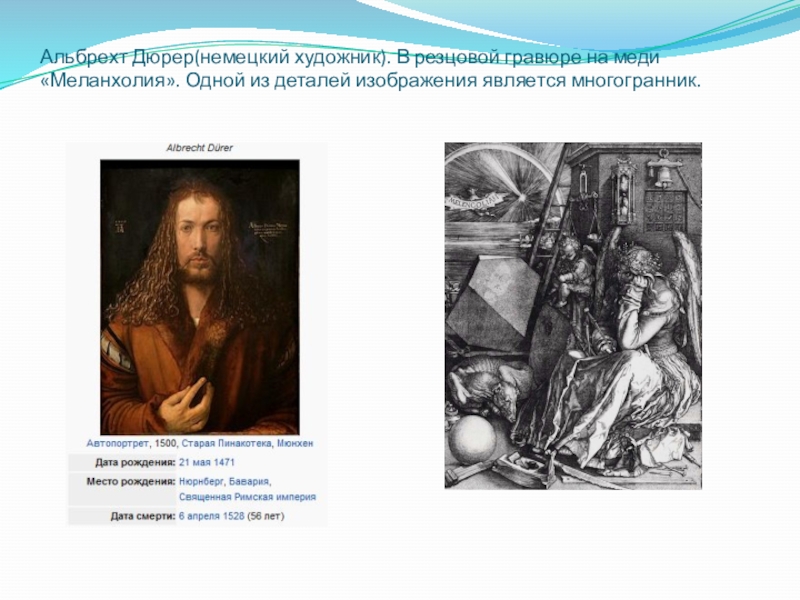Click the Albrecht Dürer self-portrait image
Screen dimensions: 800x600
pyautogui.click(x=199, y=297)
